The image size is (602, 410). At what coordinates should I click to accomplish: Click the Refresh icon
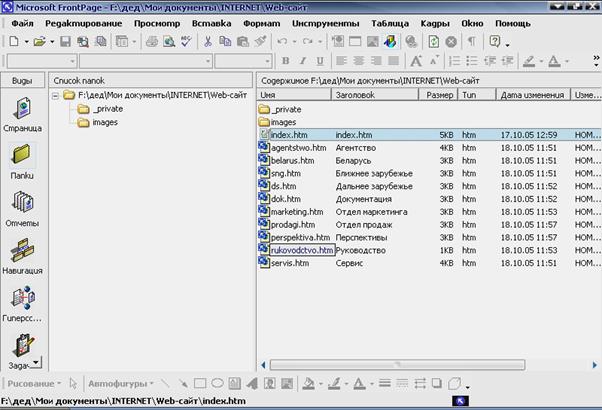coord(433,41)
